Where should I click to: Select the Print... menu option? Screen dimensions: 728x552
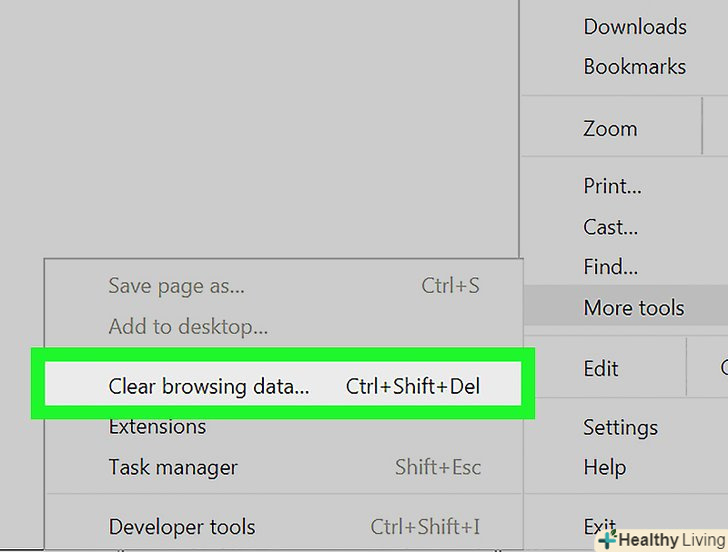click(x=612, y=186)
